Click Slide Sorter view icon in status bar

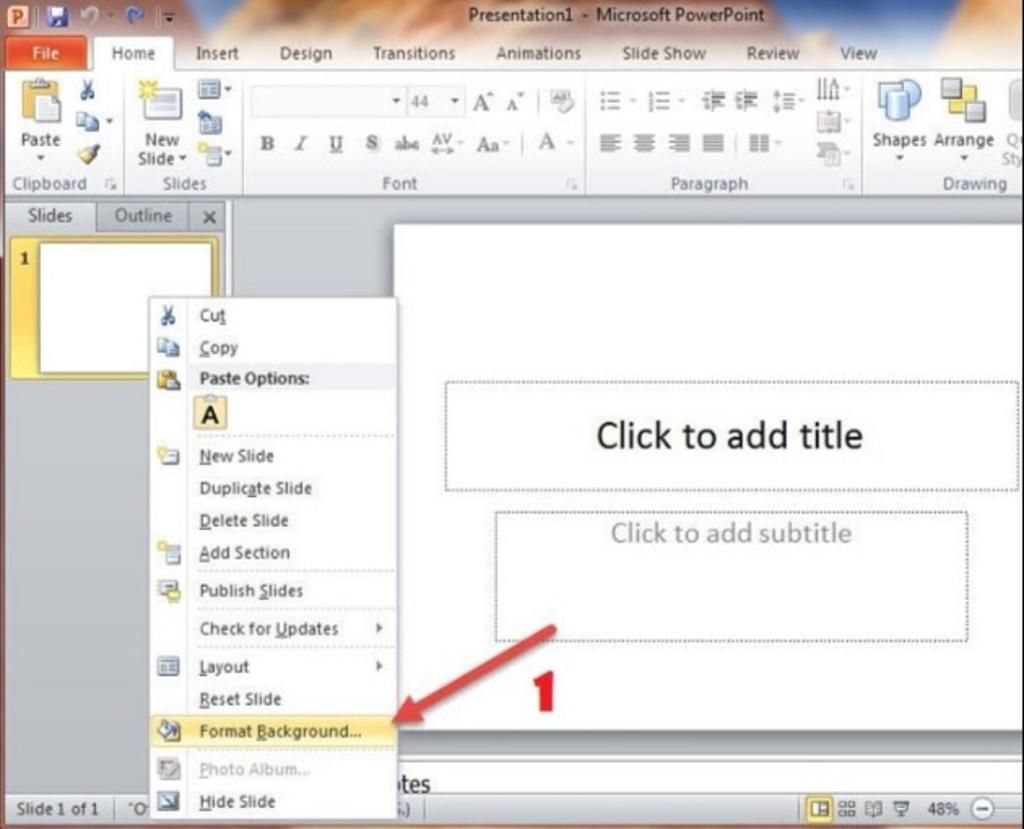coord(847,809)
